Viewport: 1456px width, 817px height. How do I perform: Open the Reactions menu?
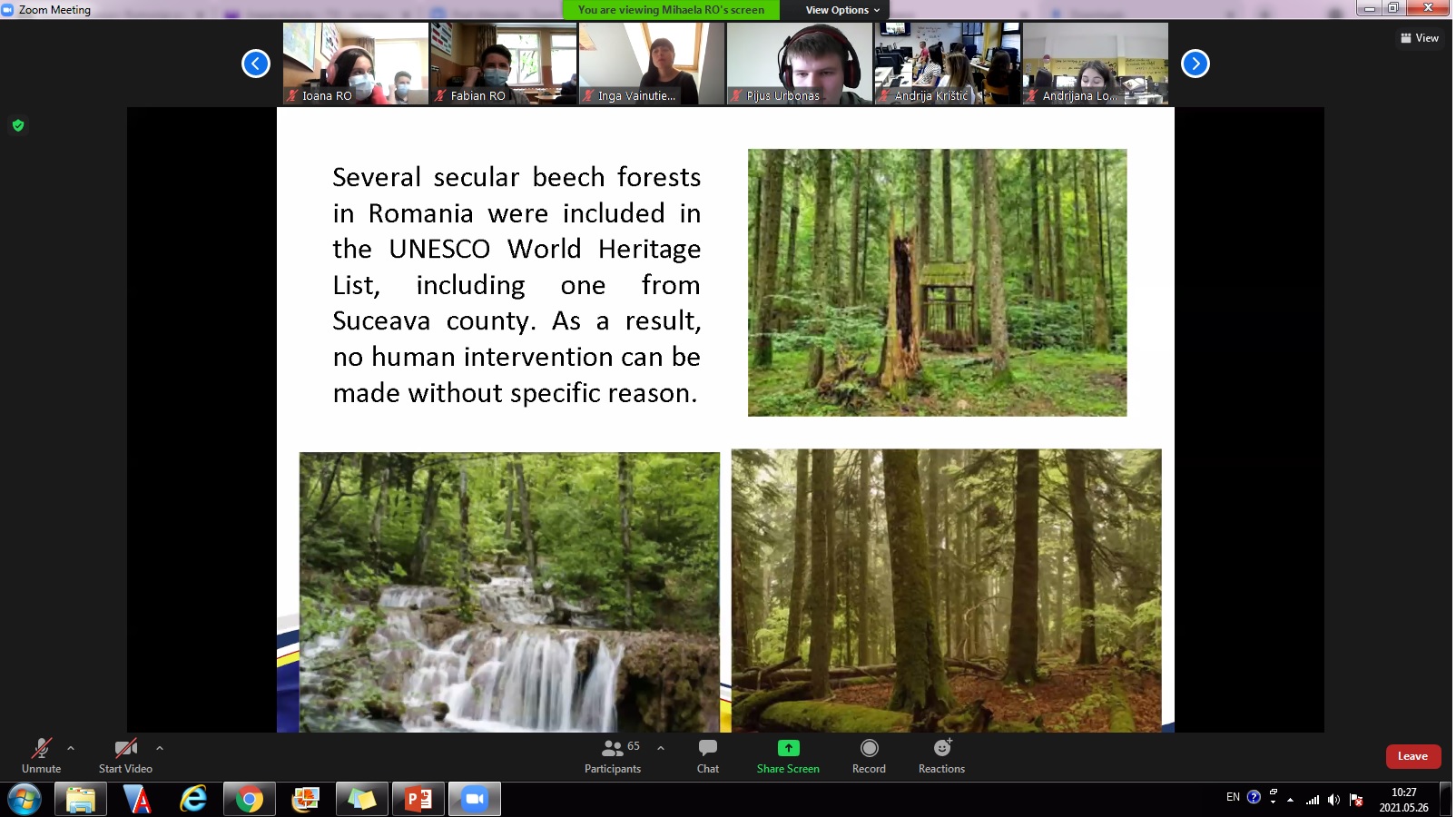tap(941, 755)
